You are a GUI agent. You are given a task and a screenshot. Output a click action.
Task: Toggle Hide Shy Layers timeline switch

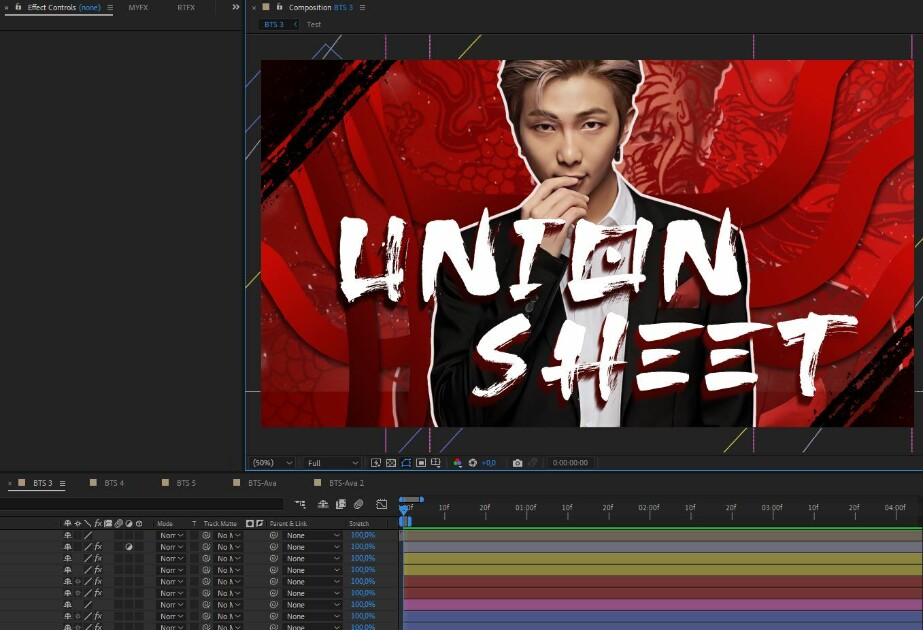323,504
